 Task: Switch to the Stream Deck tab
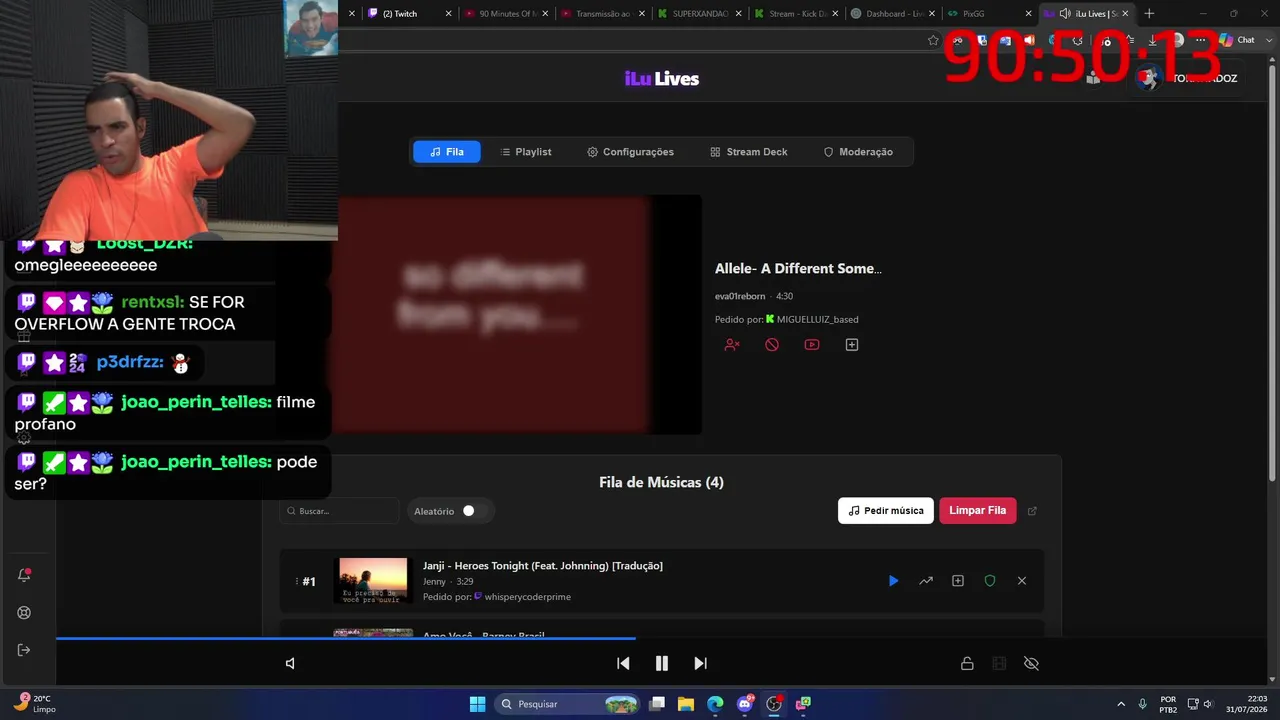749,152
